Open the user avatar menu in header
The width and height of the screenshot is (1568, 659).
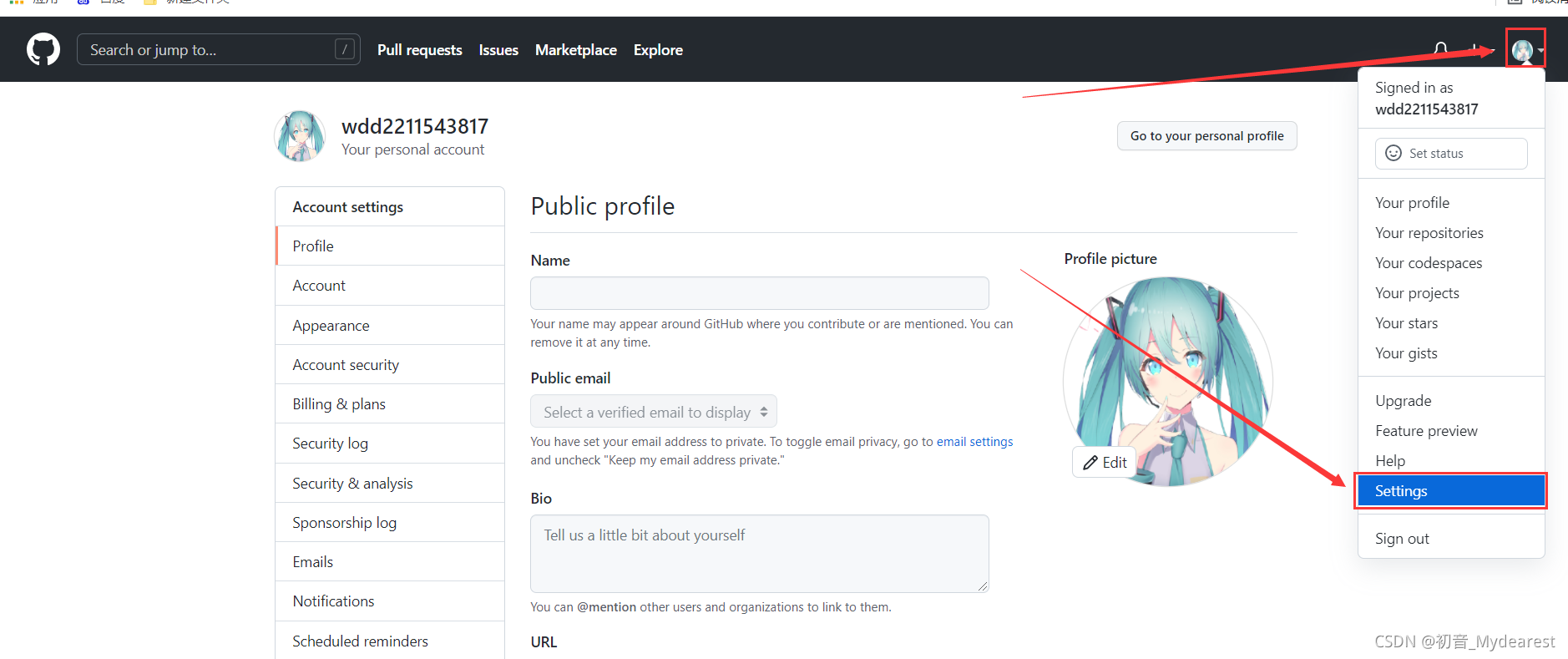point(1525,50)
